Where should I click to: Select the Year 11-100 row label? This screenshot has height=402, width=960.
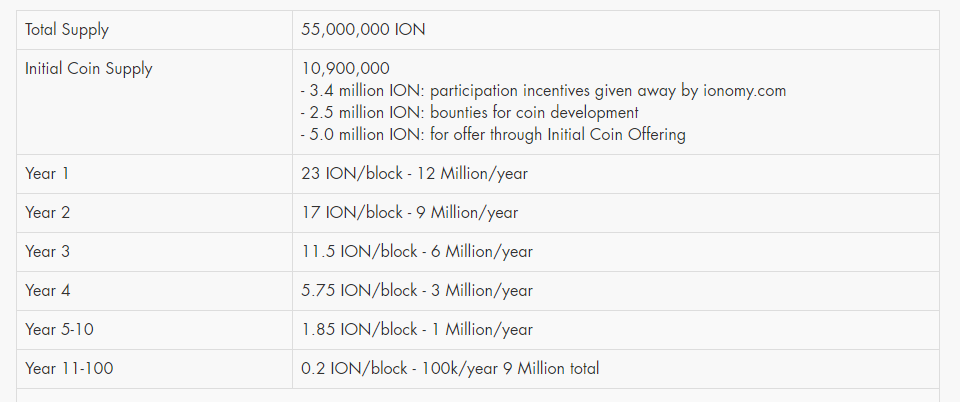(69, 368)
